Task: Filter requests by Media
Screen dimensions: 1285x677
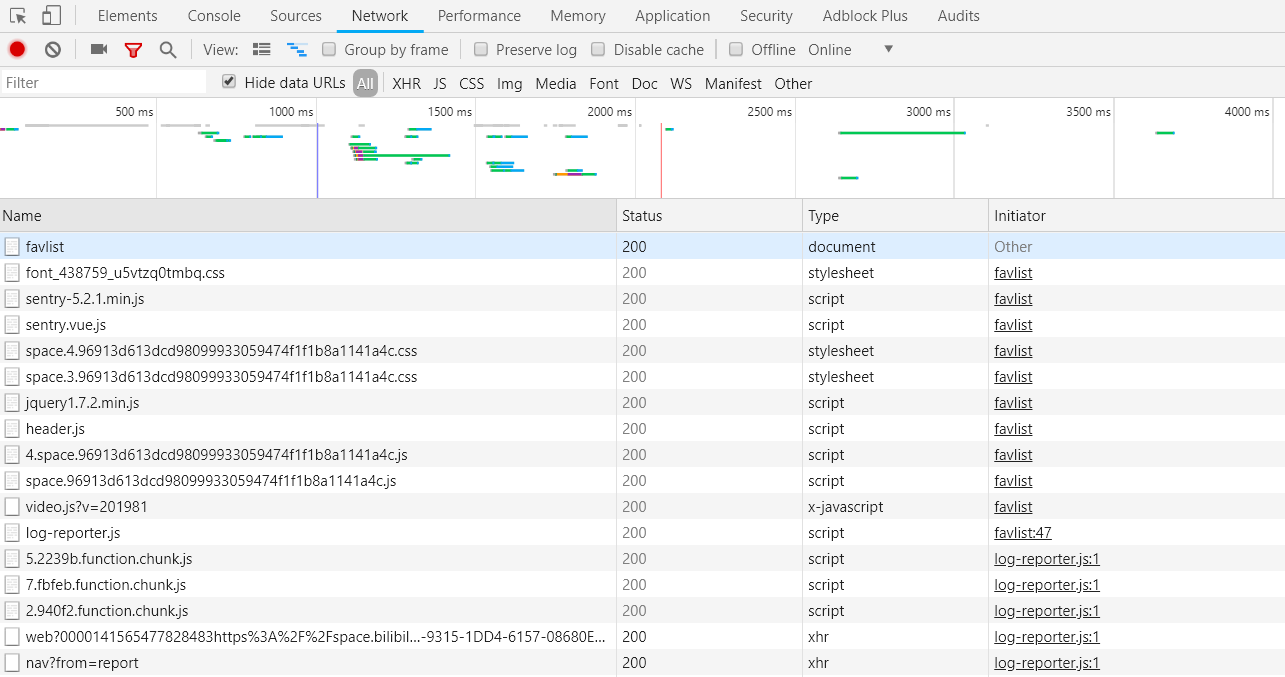Action: click(556, 84)
